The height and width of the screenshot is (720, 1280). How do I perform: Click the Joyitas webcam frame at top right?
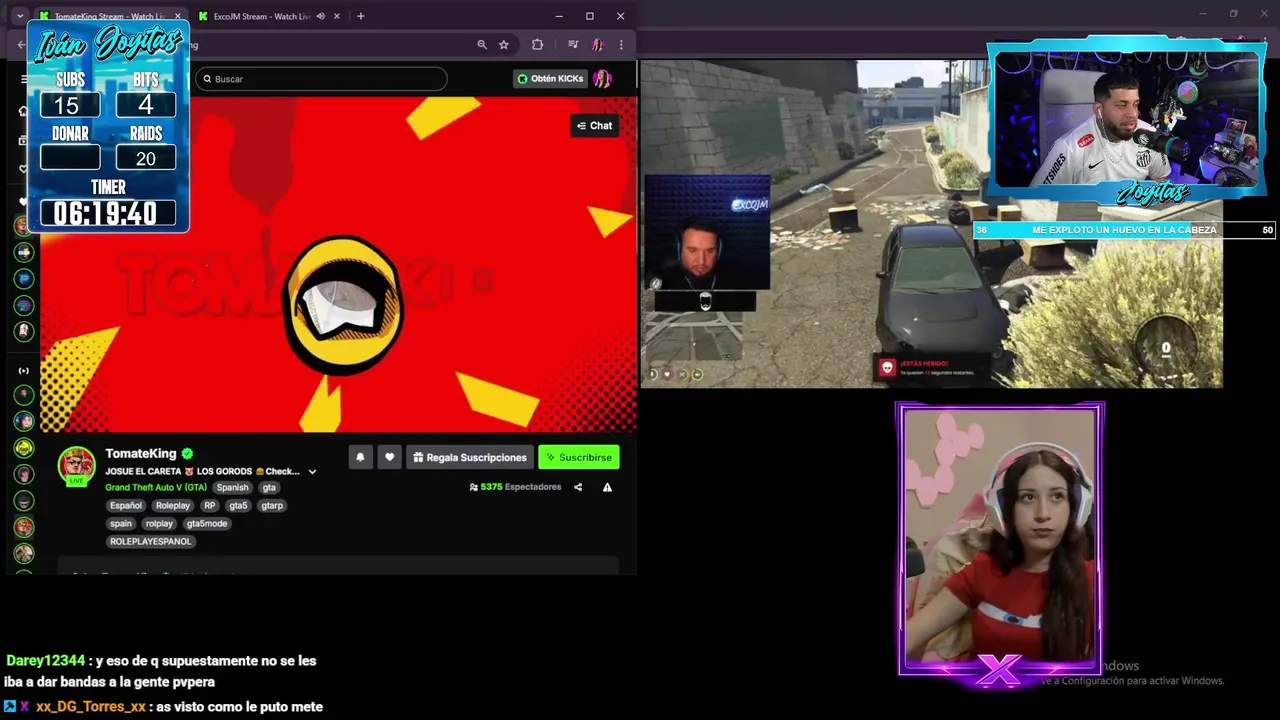pyautogui.click(x=1126, y=118)
